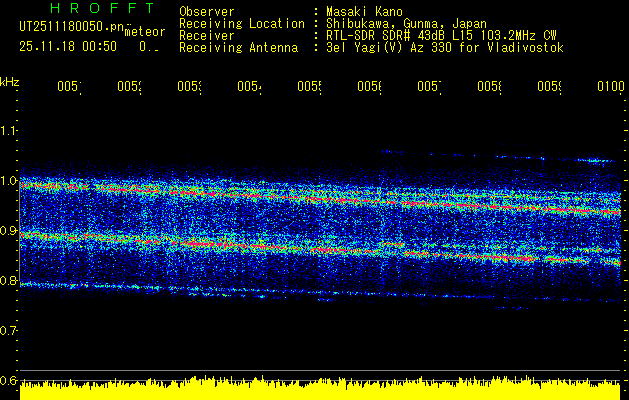Click the 0100 time axis marker
The height and width of the screenshot is (400, 629).
click(x=611, y=86)
